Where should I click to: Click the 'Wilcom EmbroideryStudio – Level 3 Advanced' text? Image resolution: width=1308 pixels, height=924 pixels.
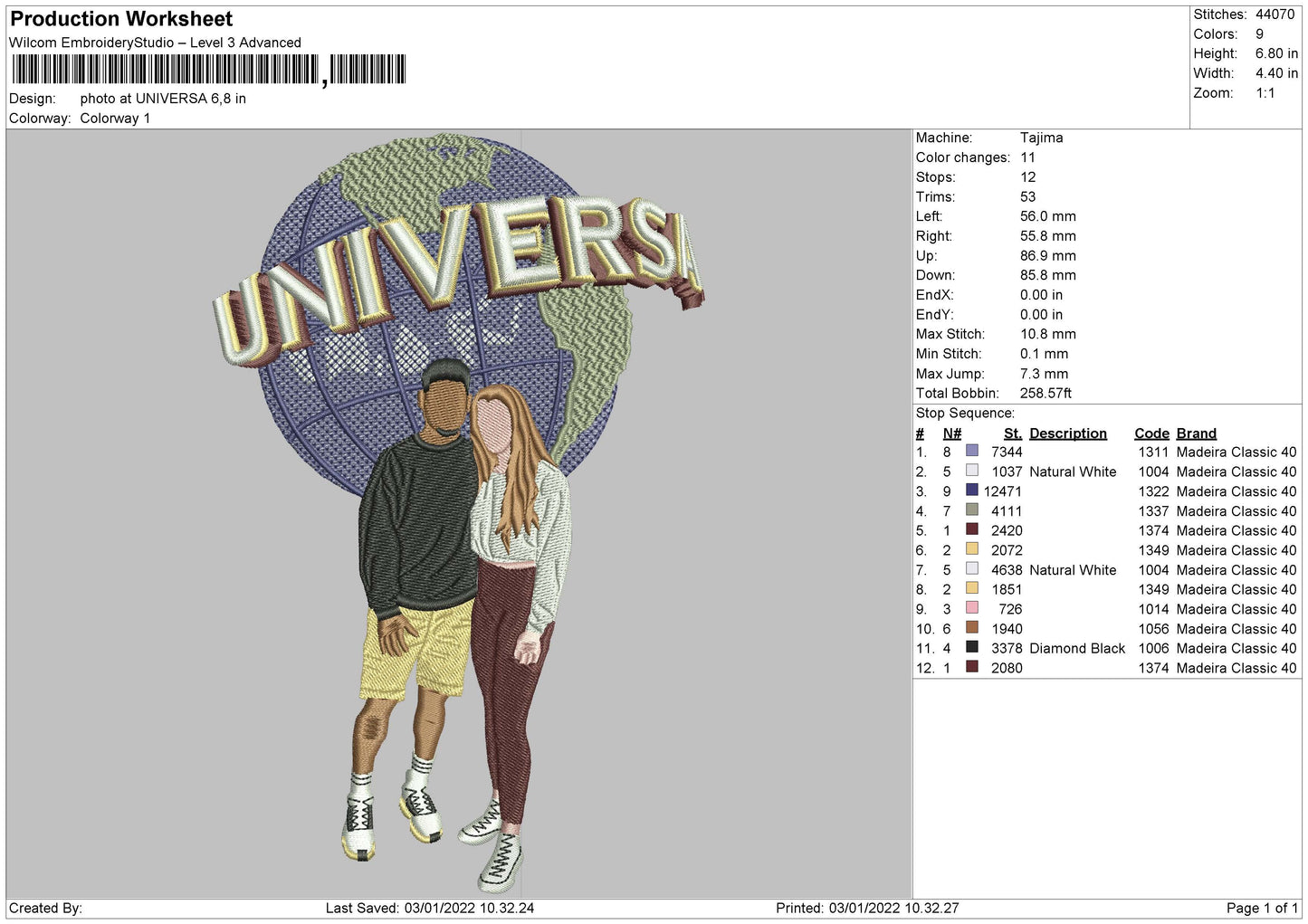(x=155, y=43)
